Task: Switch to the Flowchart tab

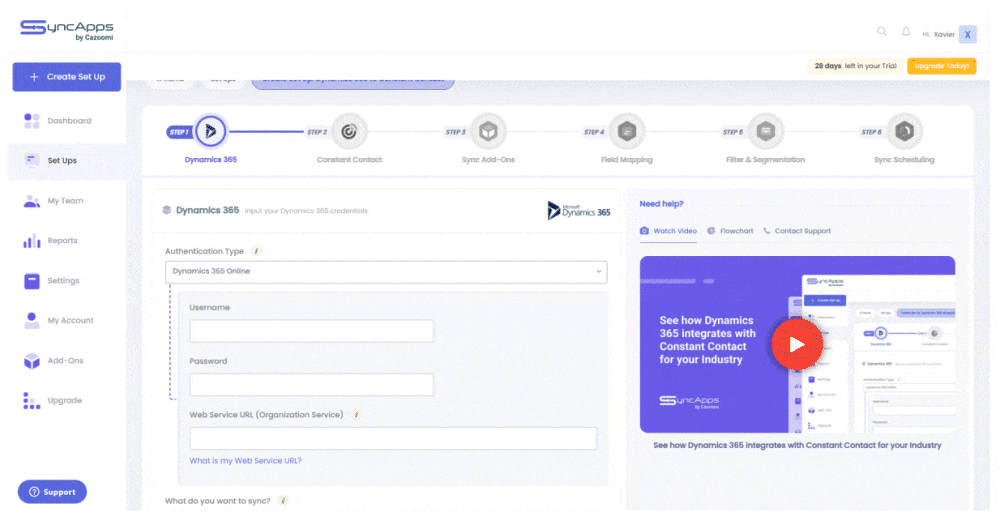Action: coord(730,231)
